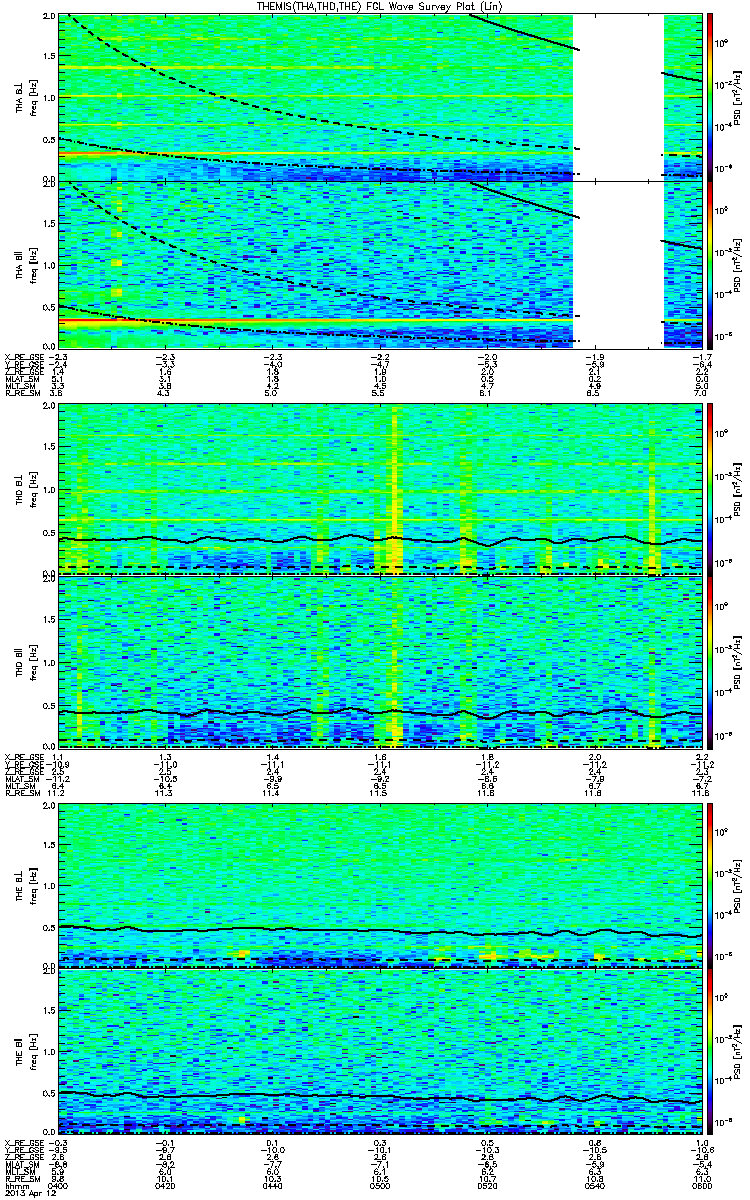
Task: Select the THE B-parallel spectrogram panel
Action: click(381, 1051)
